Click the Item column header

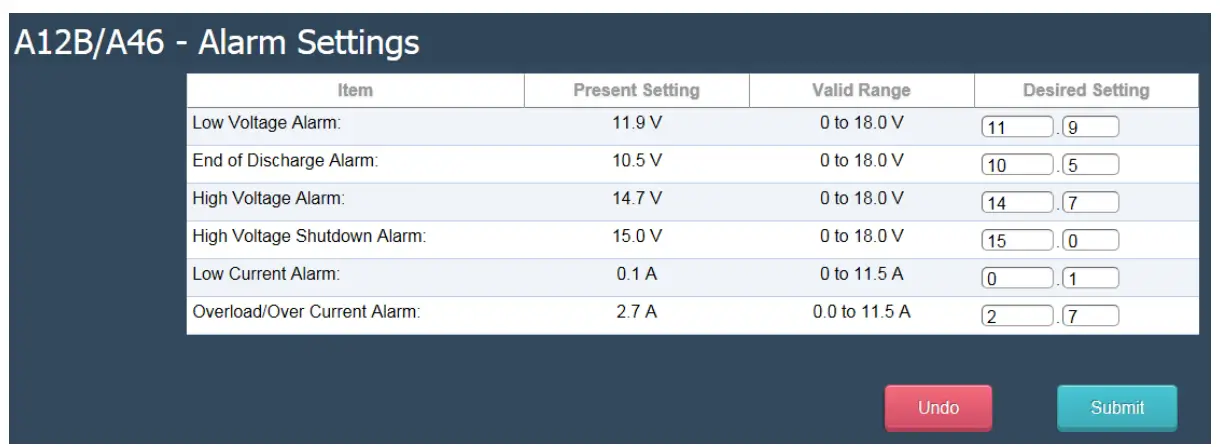pos(355,91)
